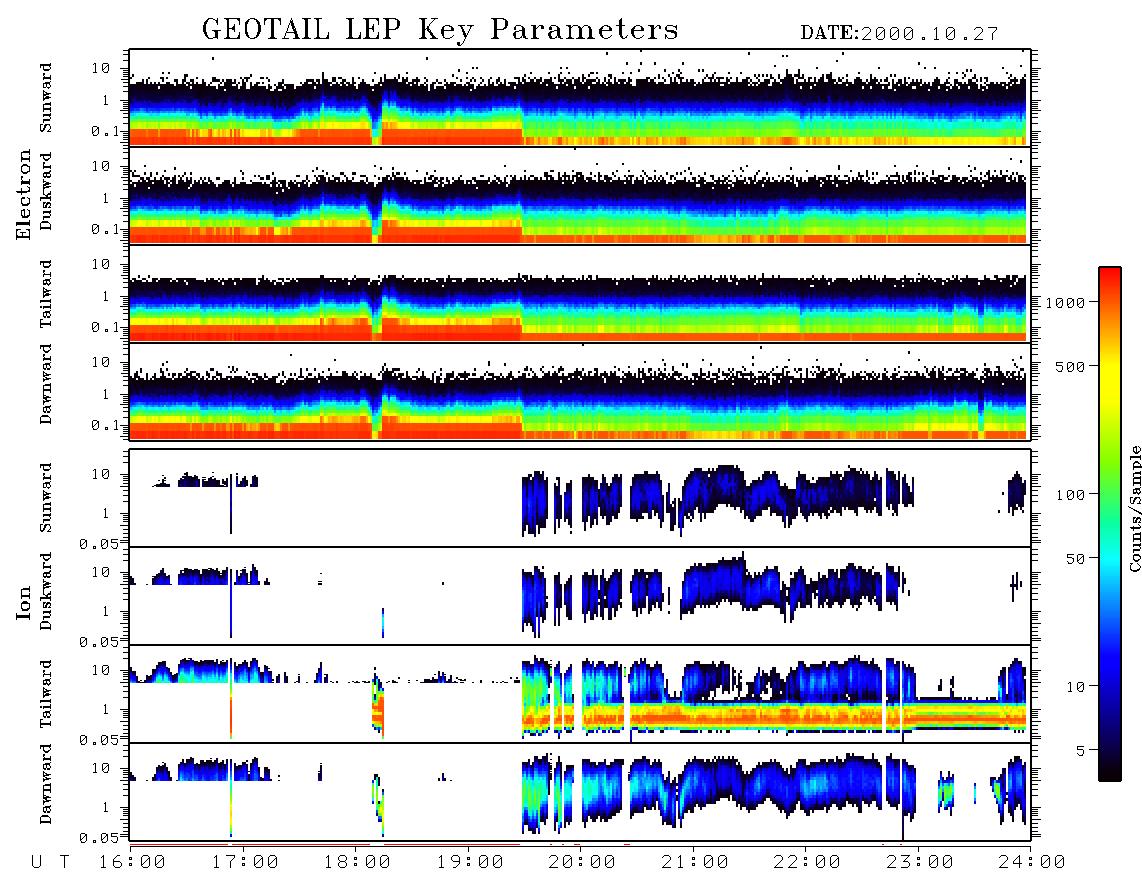Click the Ion "Duskward" panel label
Viewport: 1142px width, 880px height.
coord(46,591)
